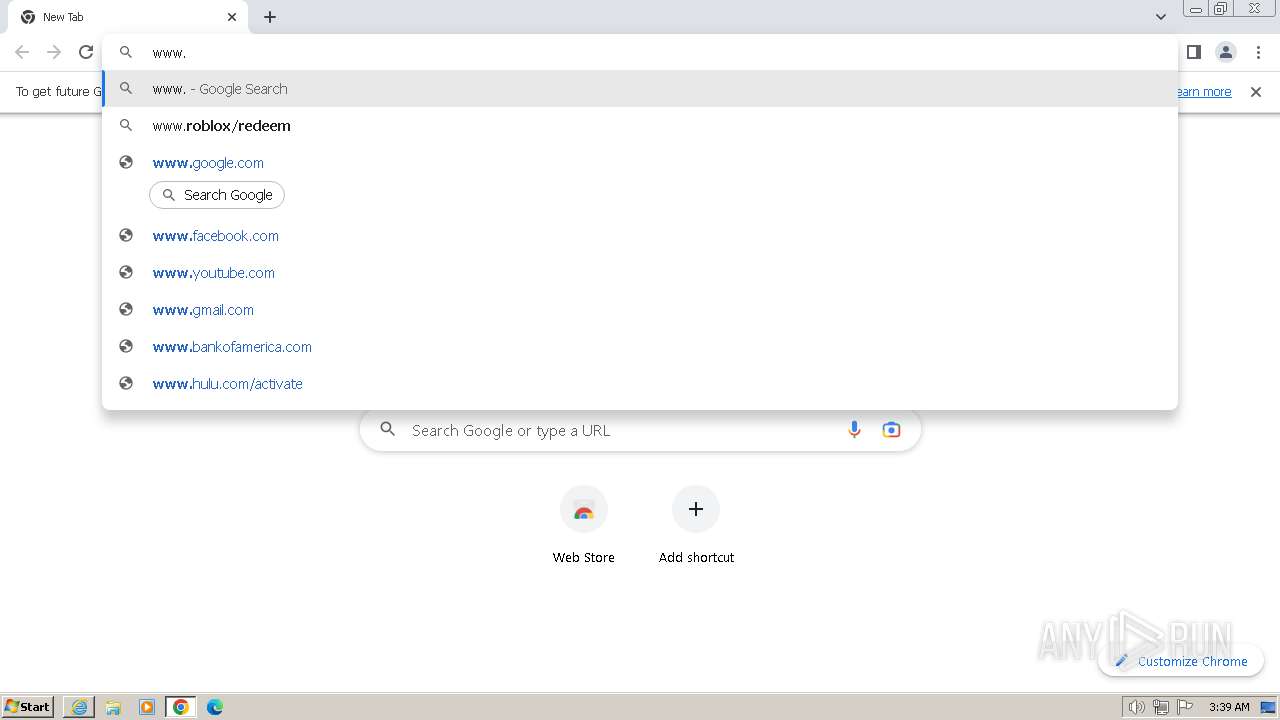
Task: Open File Explorer from the taskbar
Action: tap(113, 707)
